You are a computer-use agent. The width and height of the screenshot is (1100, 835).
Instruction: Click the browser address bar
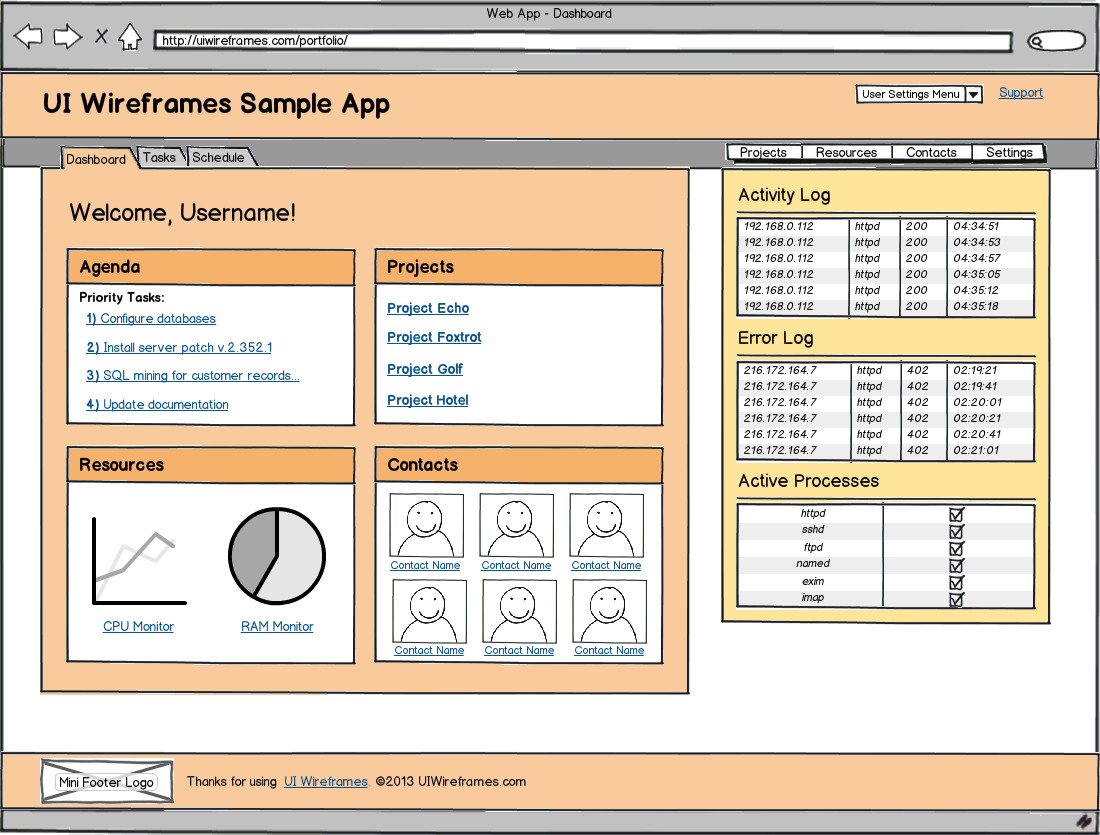pos(580,42)
